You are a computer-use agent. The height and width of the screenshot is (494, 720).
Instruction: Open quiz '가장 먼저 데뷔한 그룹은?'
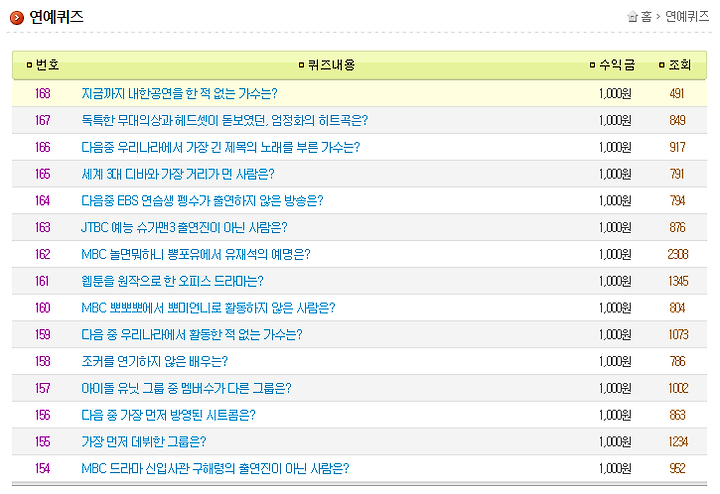click(143, 442)
